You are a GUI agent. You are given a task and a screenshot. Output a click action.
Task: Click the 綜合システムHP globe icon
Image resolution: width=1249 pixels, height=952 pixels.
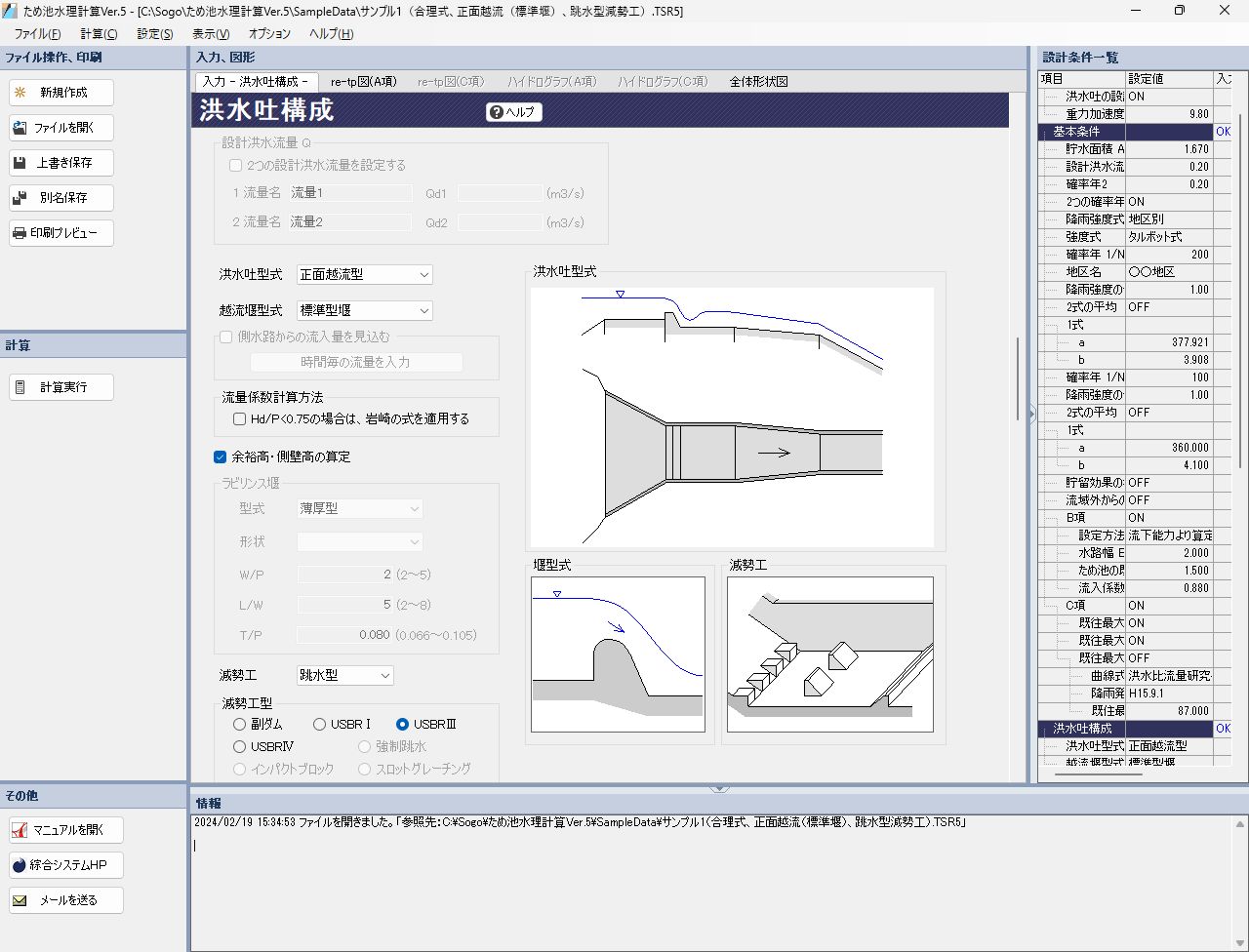[20, 865]
